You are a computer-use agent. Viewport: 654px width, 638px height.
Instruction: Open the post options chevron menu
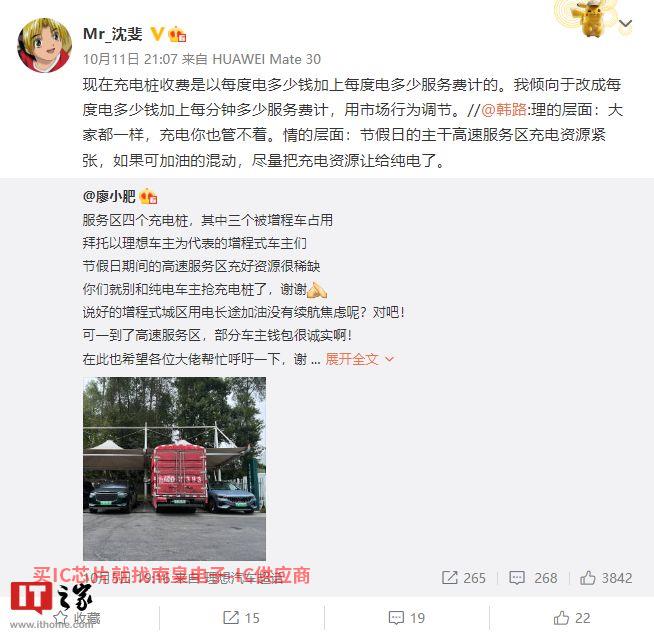point(625,23)
